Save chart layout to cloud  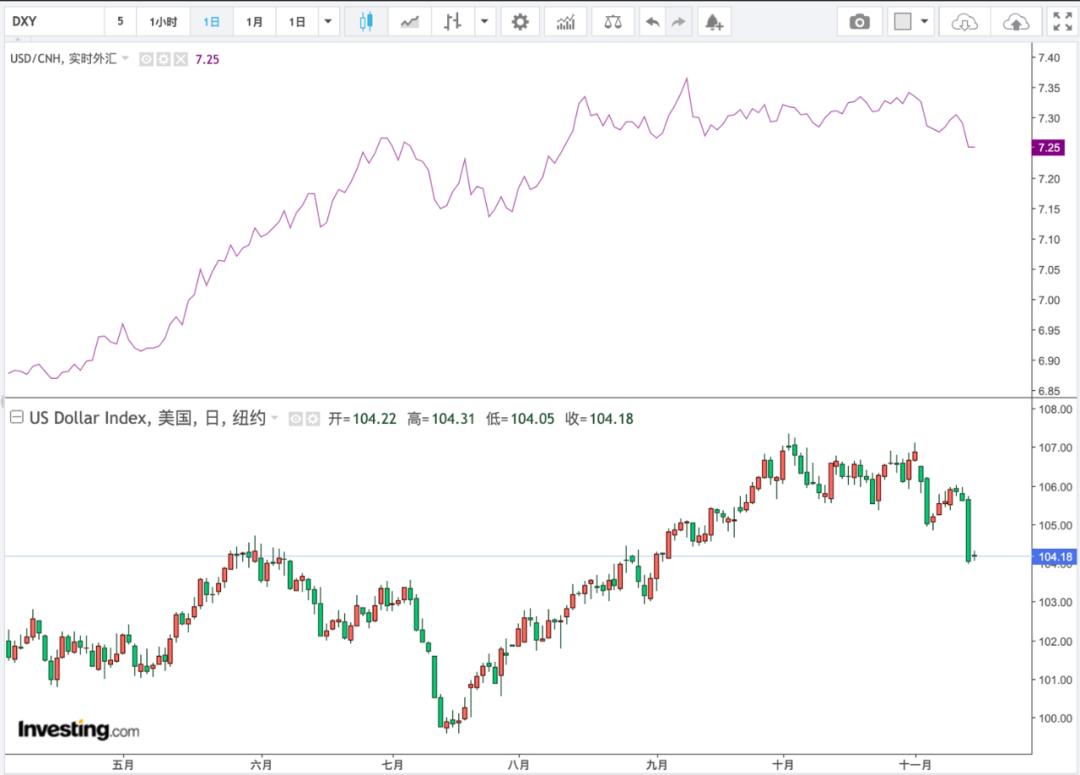[1015, 22]
